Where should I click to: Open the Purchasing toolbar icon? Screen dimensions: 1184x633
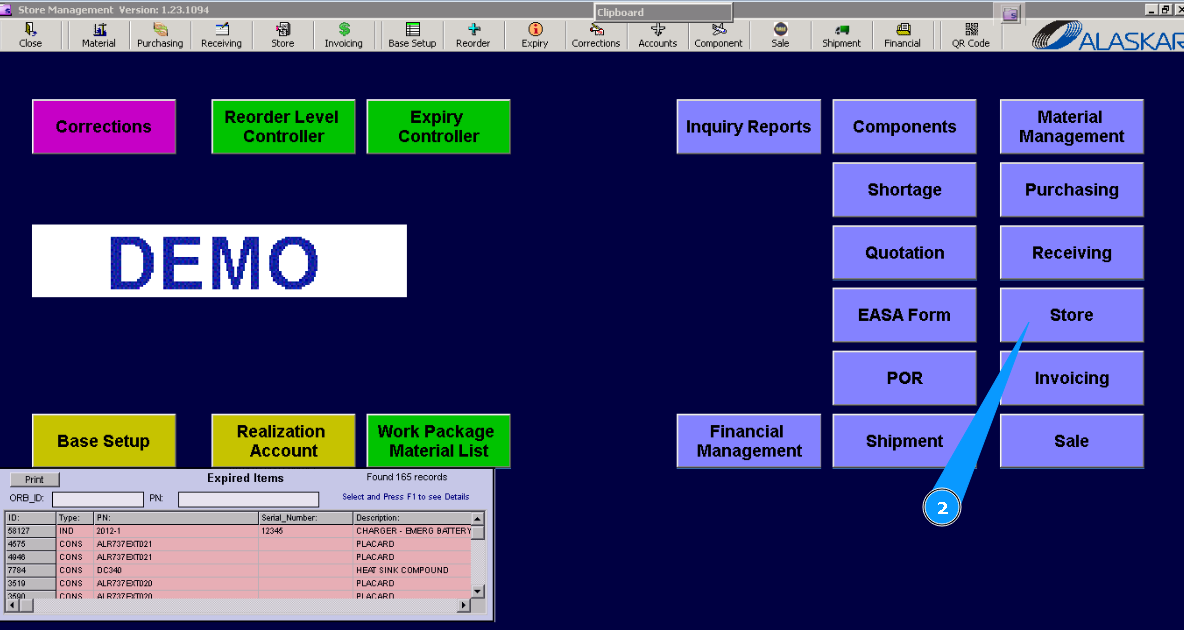click(160, 36)
